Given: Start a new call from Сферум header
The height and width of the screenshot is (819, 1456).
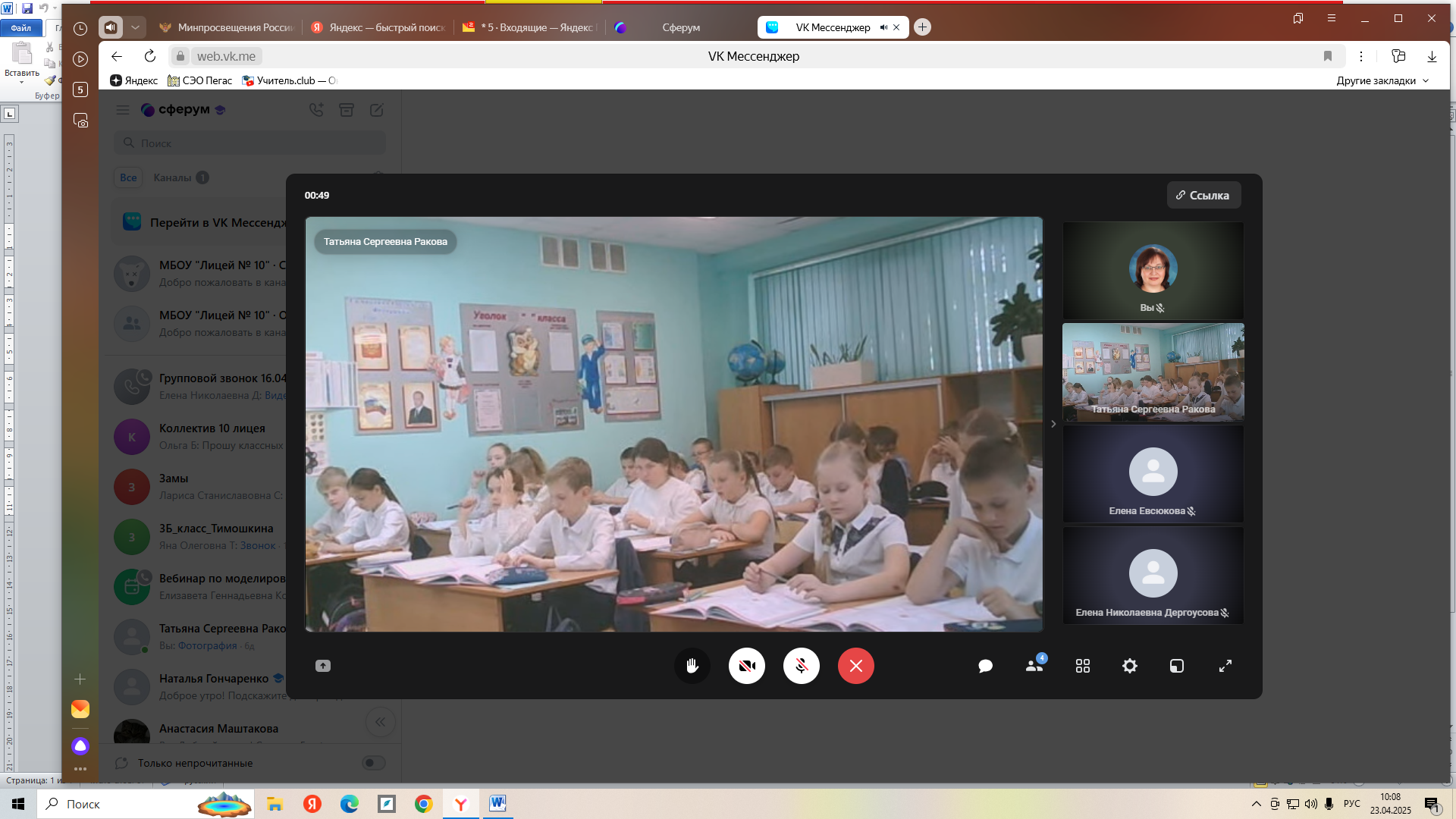Looking at the screenshot, I should (x=316, y=110).
